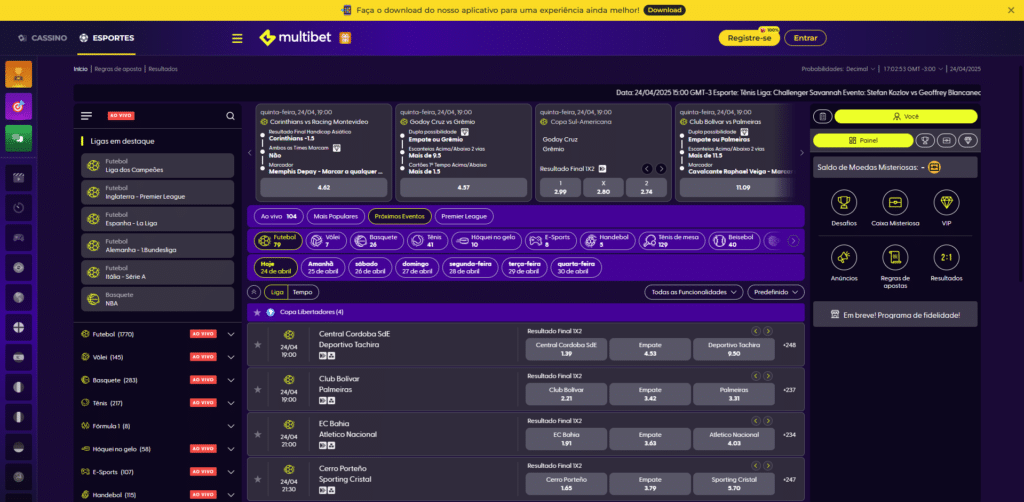Open the orange trophy sidebar icon
The height and width of the screenshot is (502, 1024).
[x=18, y=74]
